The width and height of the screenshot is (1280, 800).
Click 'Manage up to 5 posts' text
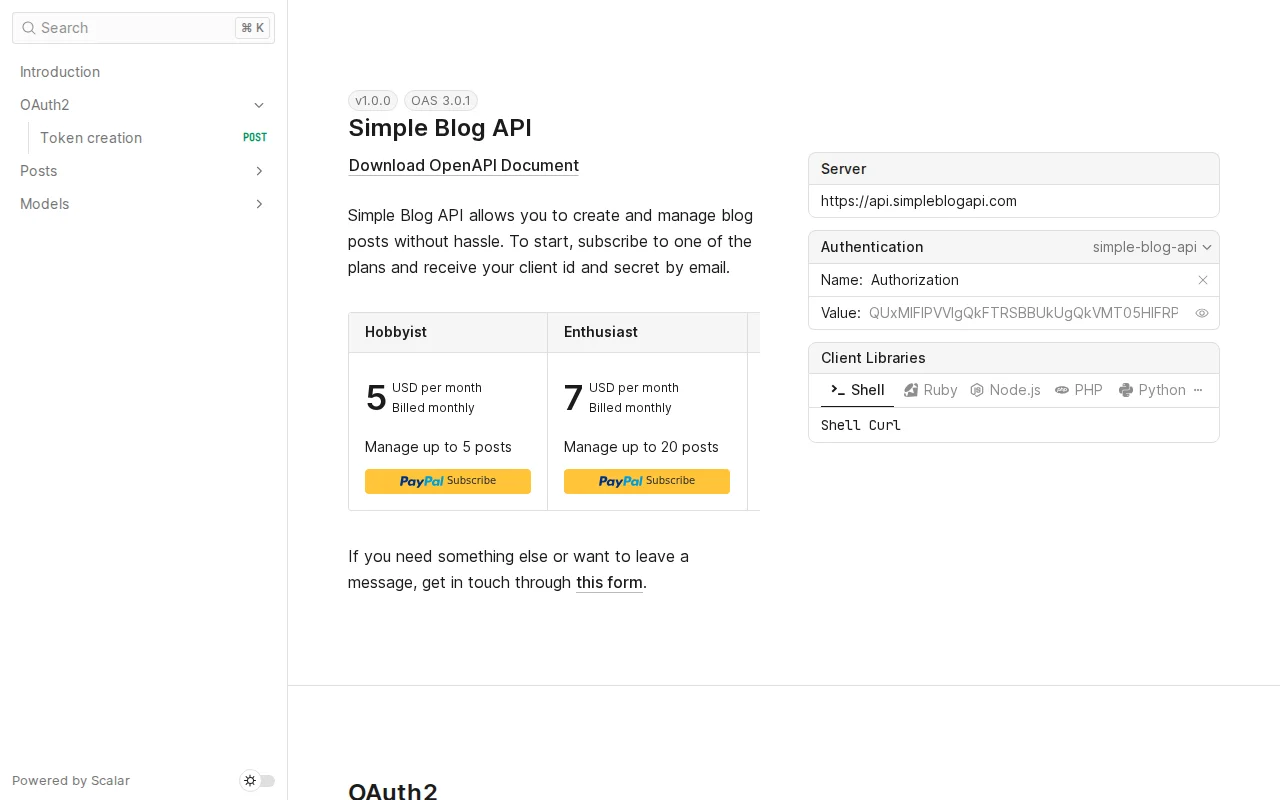tap(438, 447)
